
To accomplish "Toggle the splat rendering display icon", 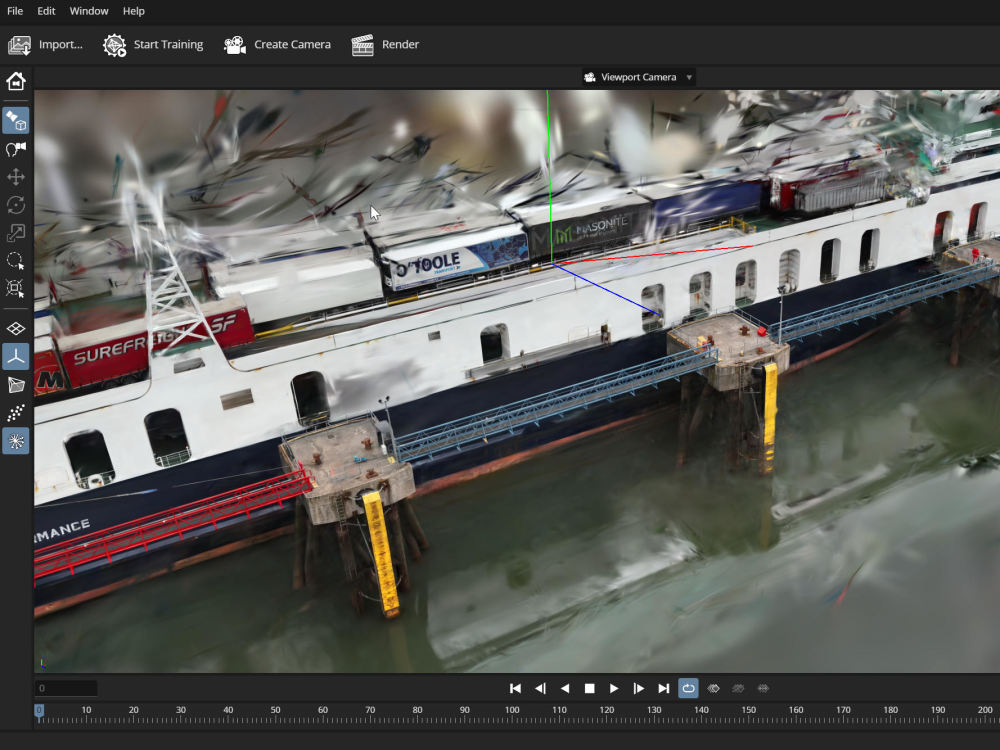I will [x=16, y=441].
